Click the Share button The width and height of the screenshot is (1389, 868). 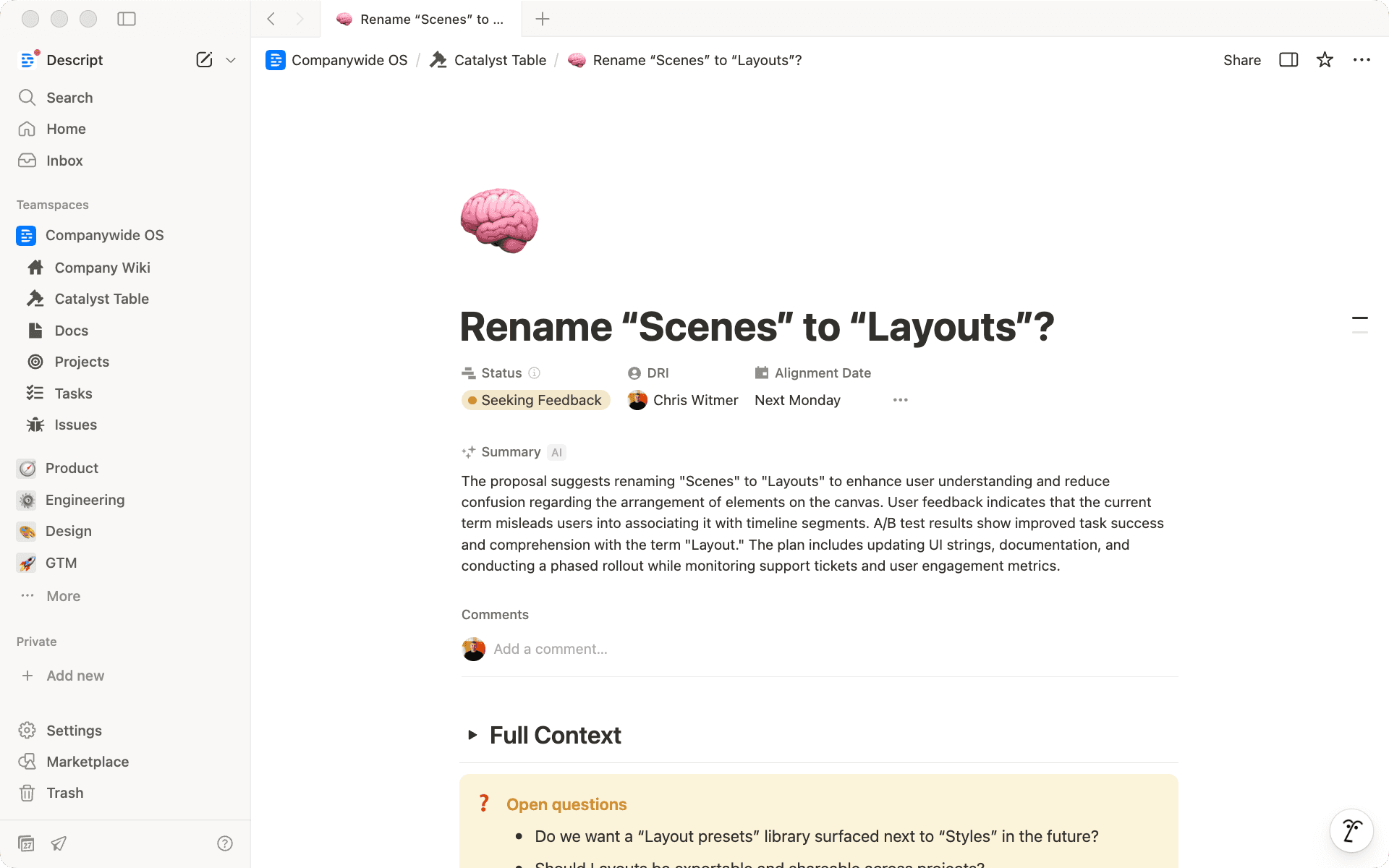click(x=1241, y=60)
